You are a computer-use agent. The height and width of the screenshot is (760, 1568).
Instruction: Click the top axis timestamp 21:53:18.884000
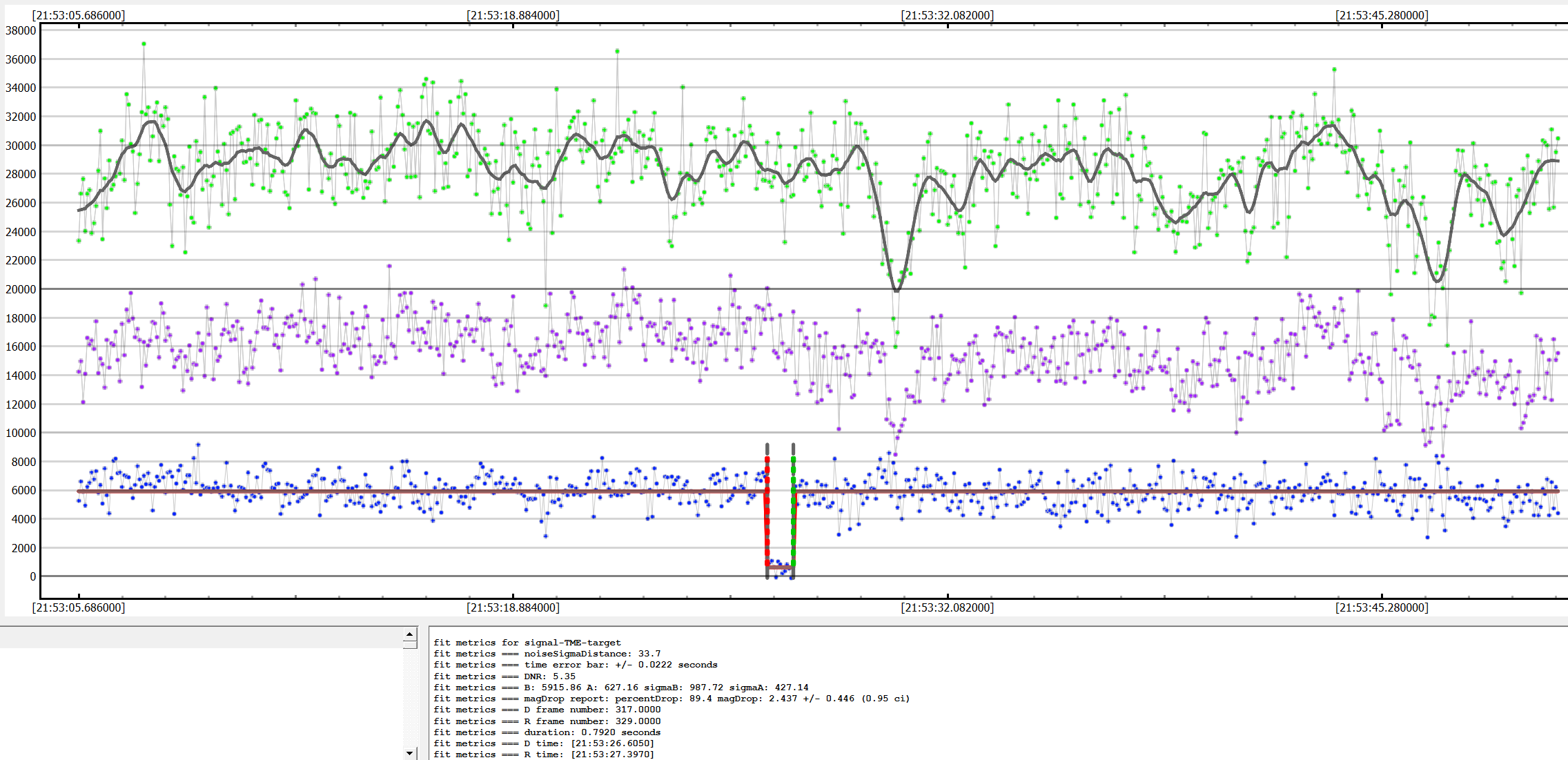513,15
